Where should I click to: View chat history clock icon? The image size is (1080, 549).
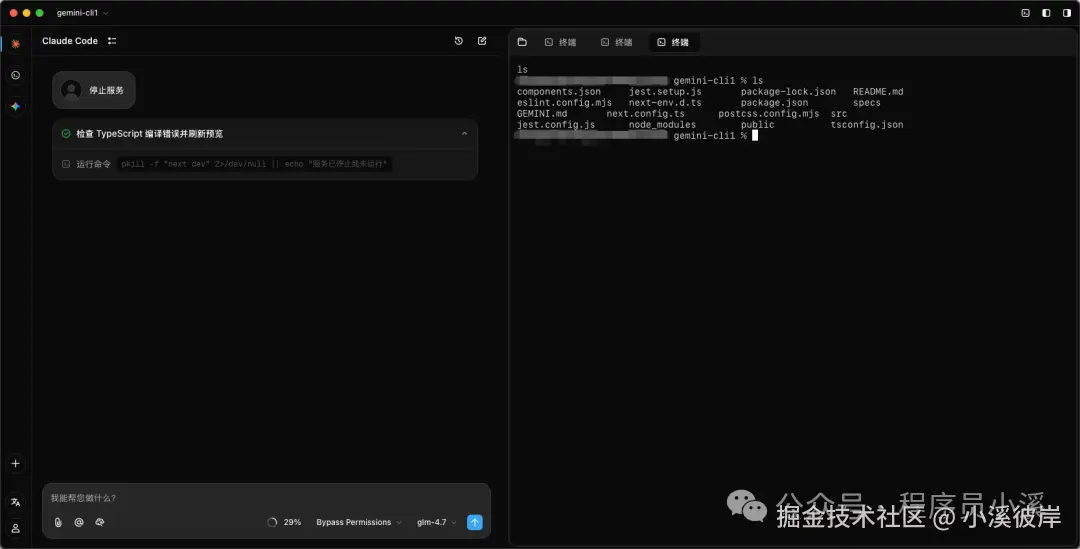coord(459,41)
